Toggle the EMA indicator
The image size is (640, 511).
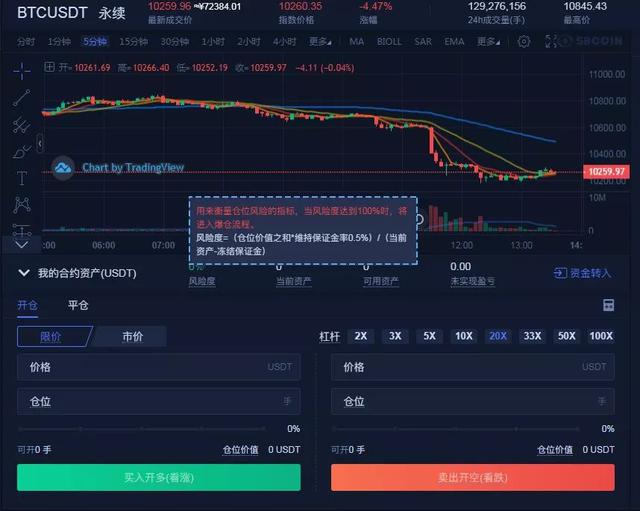[454, 42]
